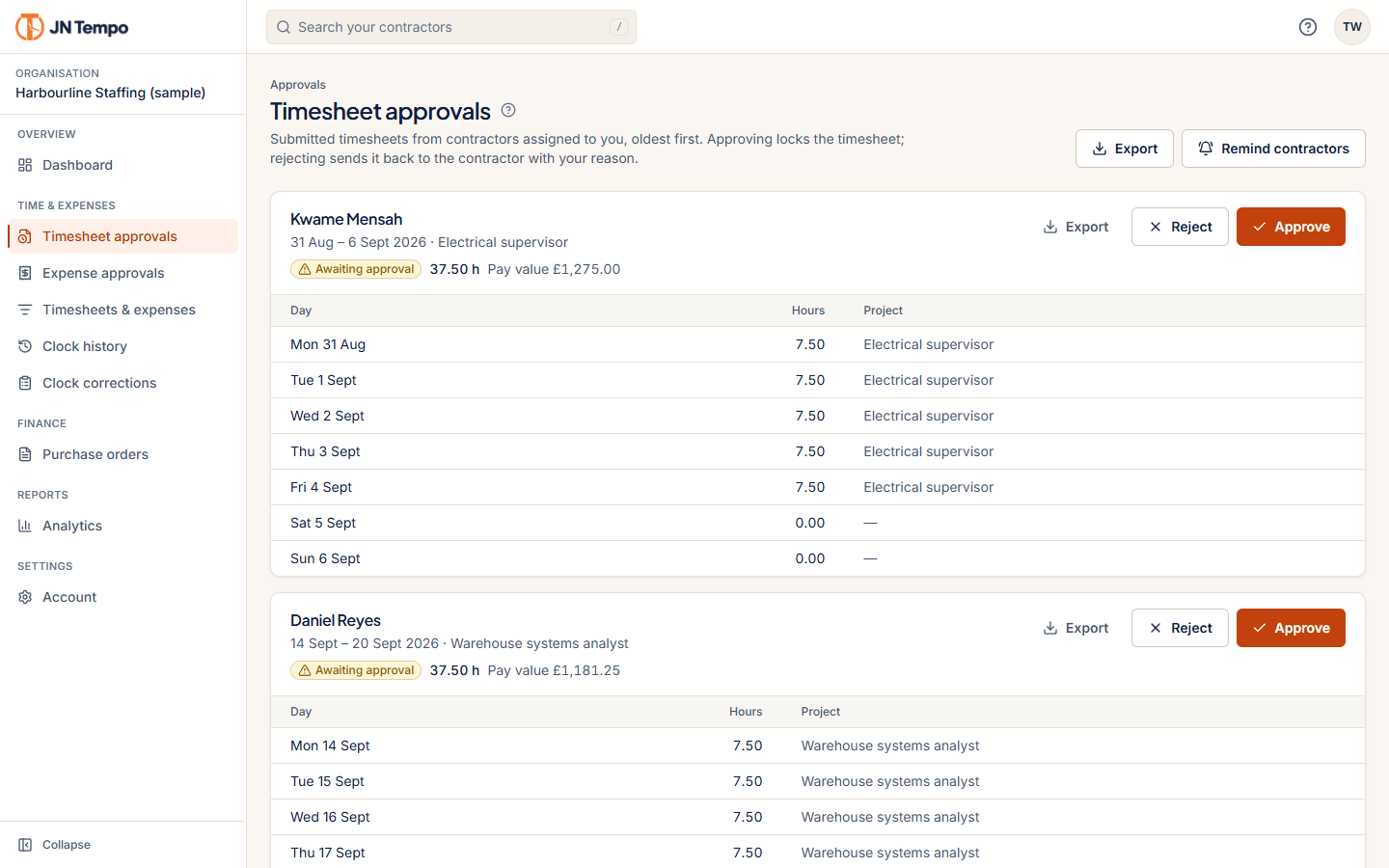The width and height of the screenshot is (1389, 868).
Task: Click the Remind contractors button
Action: coord(1273,149)
